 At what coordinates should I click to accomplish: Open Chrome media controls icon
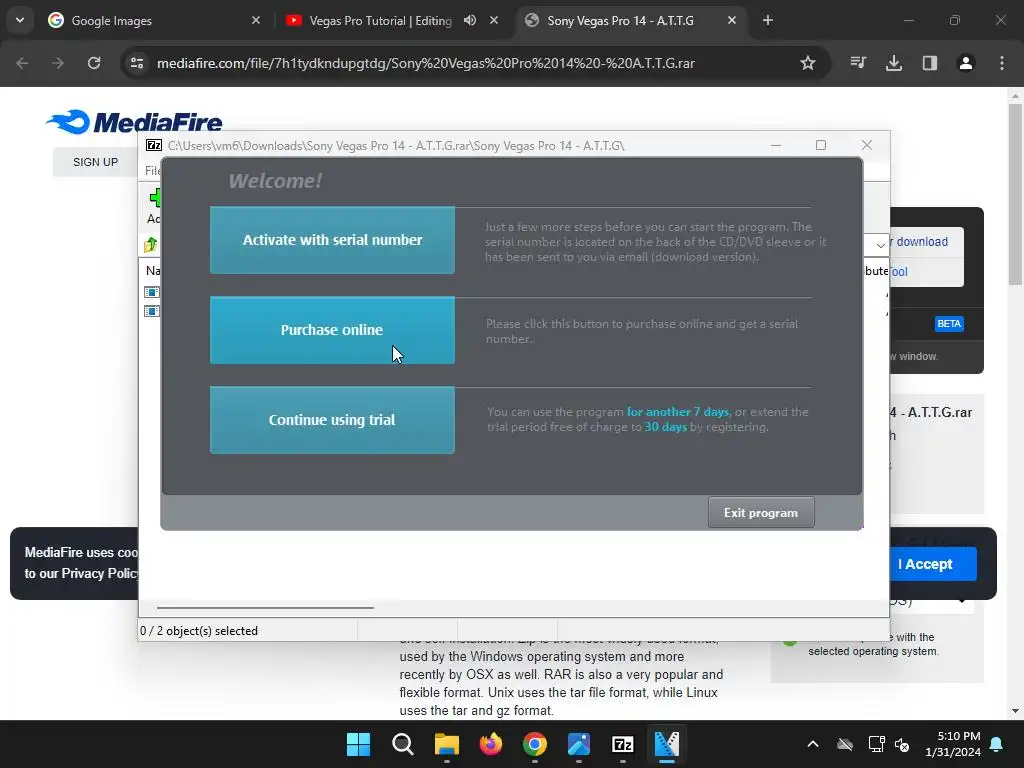tap(858, 63)
